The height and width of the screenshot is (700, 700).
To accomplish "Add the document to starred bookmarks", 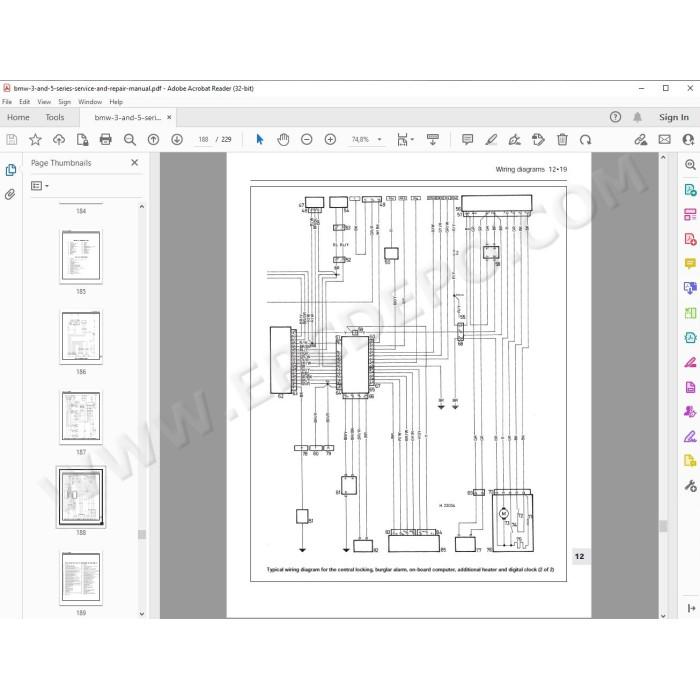I will (35, 140).
